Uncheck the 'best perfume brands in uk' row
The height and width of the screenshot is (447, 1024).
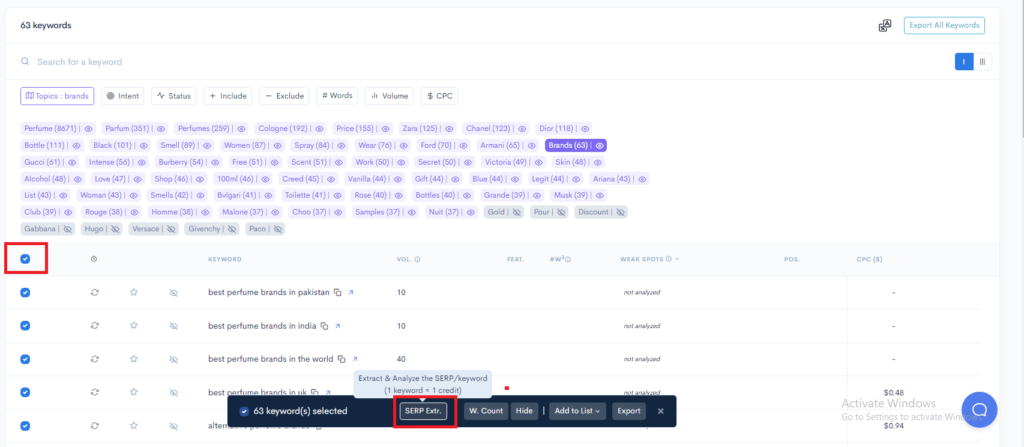click(25, 392)
